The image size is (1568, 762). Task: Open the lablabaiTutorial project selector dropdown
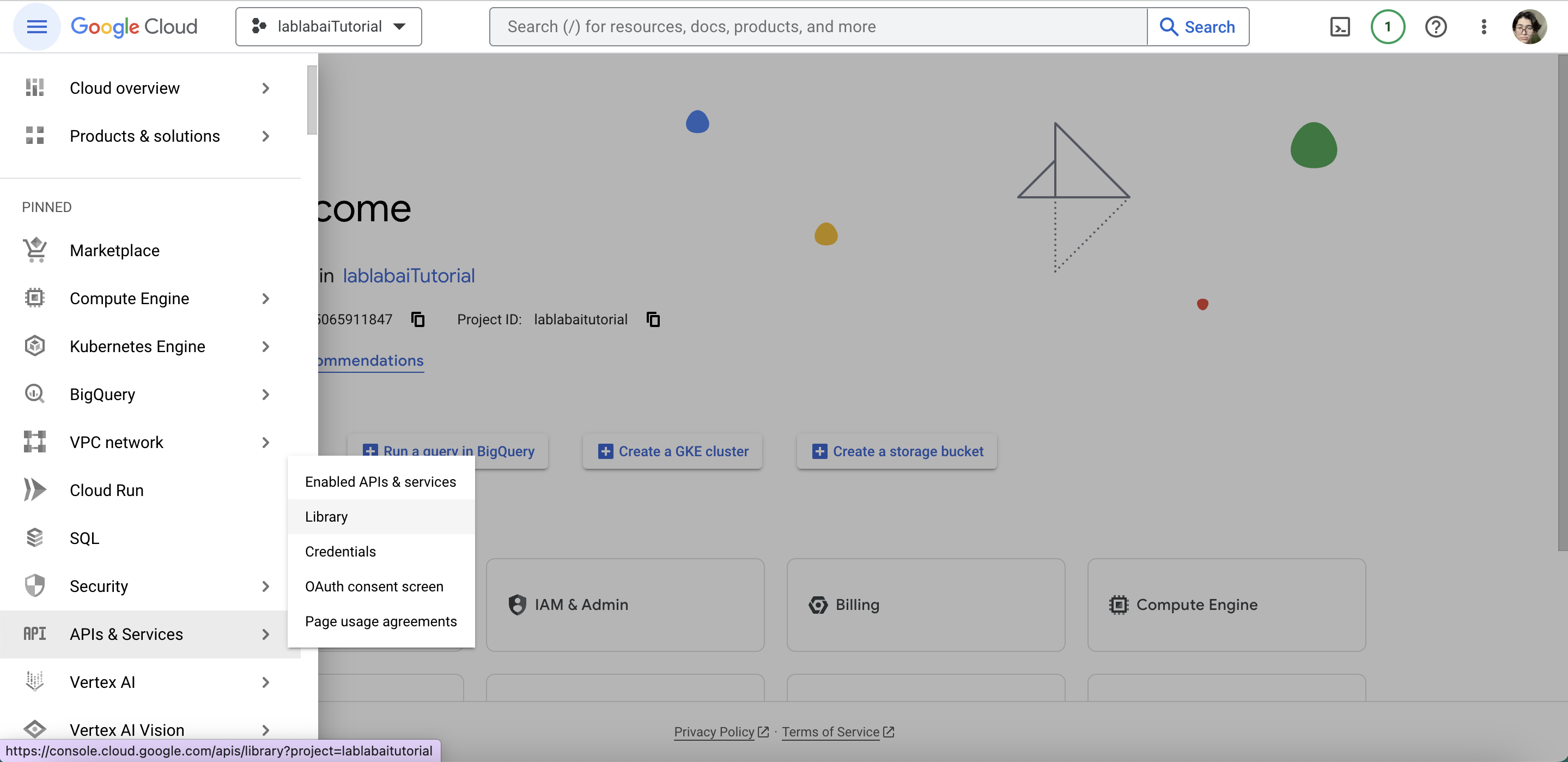point(329,27)
